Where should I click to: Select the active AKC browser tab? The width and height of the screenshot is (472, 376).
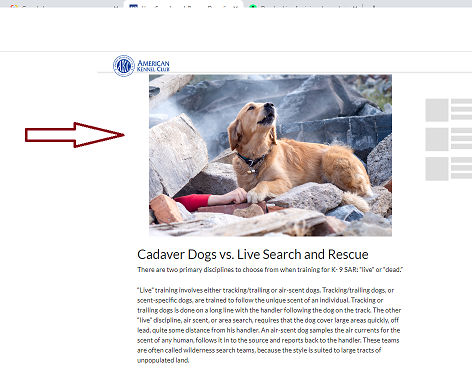point(183,5)
